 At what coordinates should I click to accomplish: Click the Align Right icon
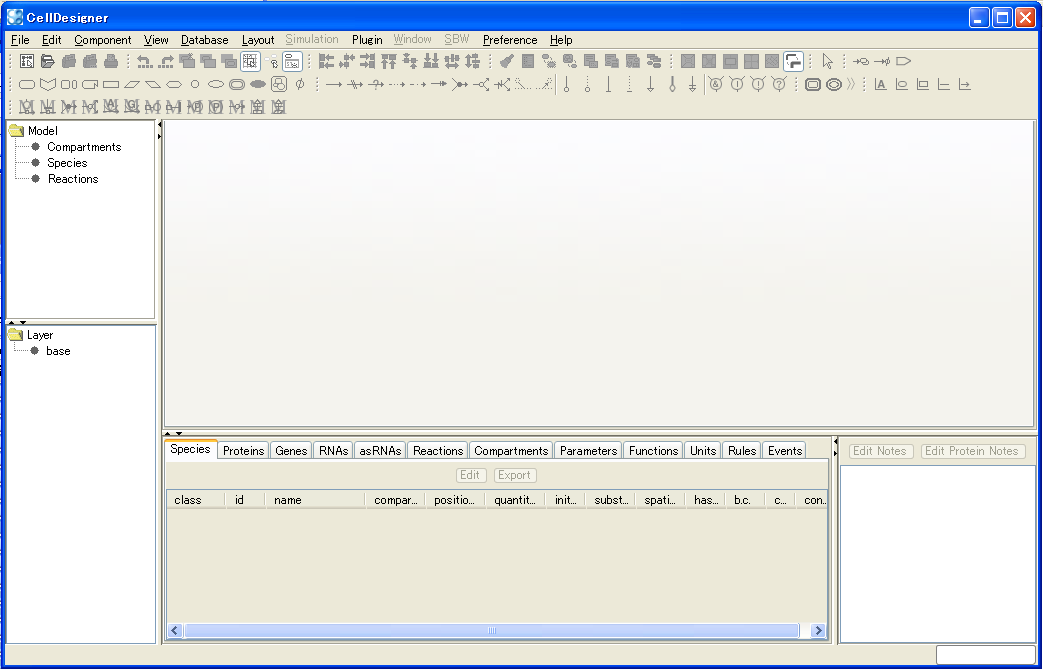point(368,62)
